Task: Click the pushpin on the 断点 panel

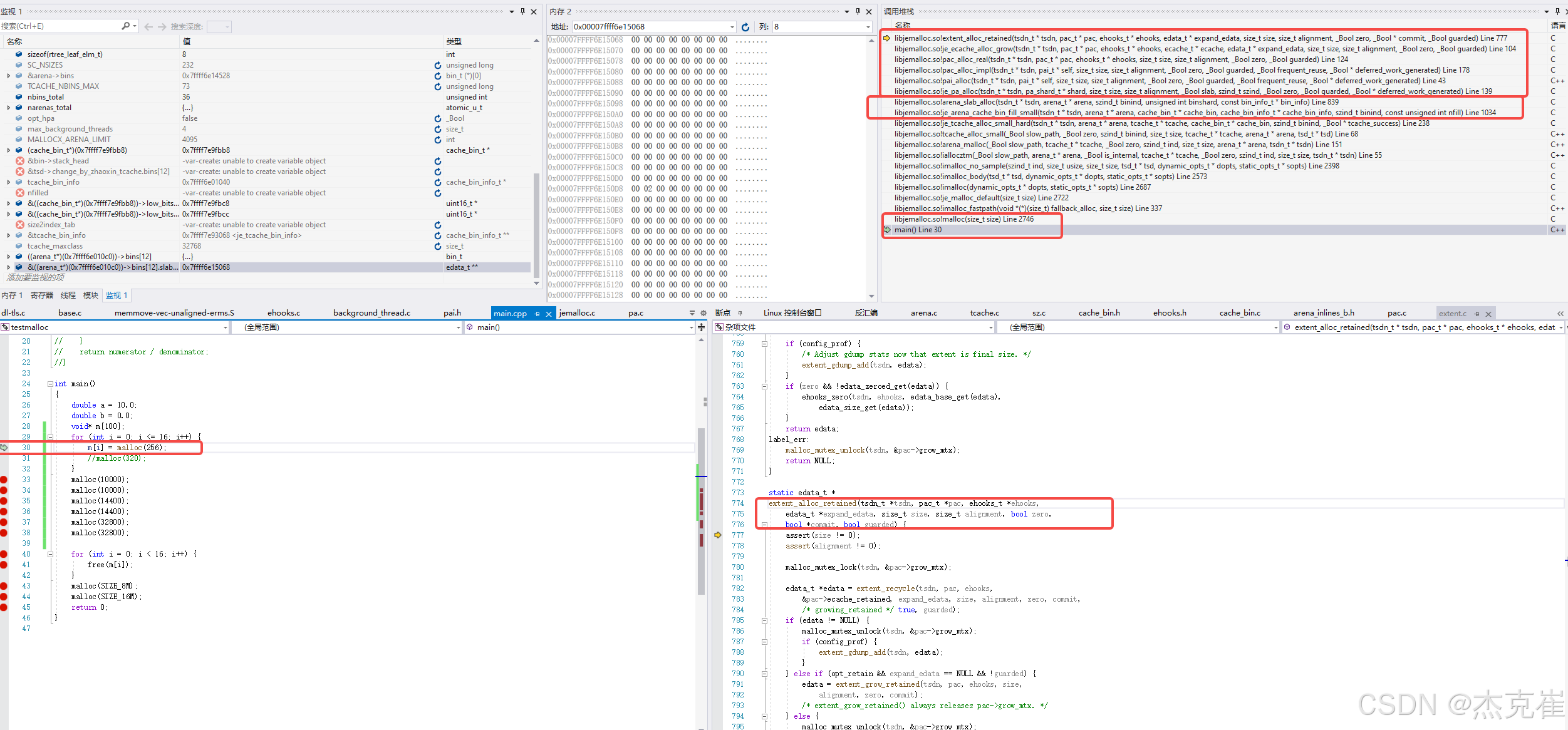Action: 740,312
